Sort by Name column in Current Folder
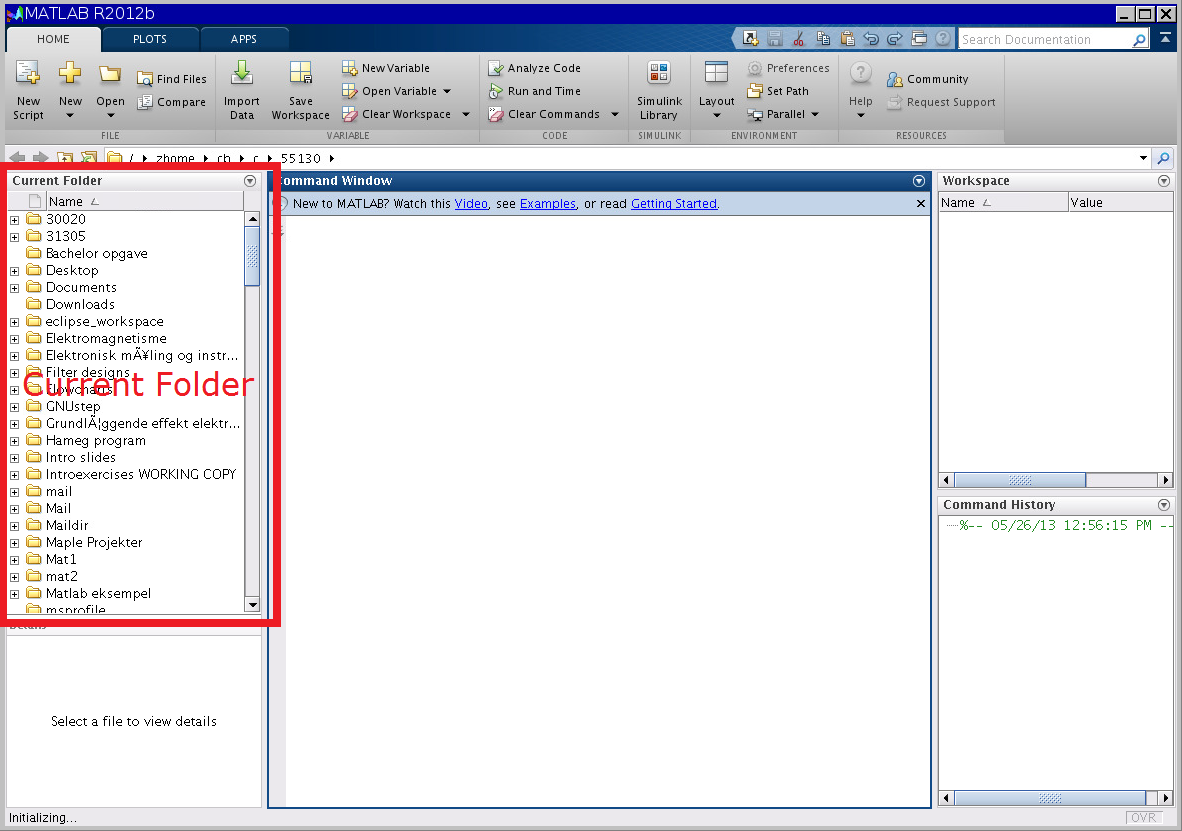The width and height of the screenshot is (1182, 831). click(145, 201)
